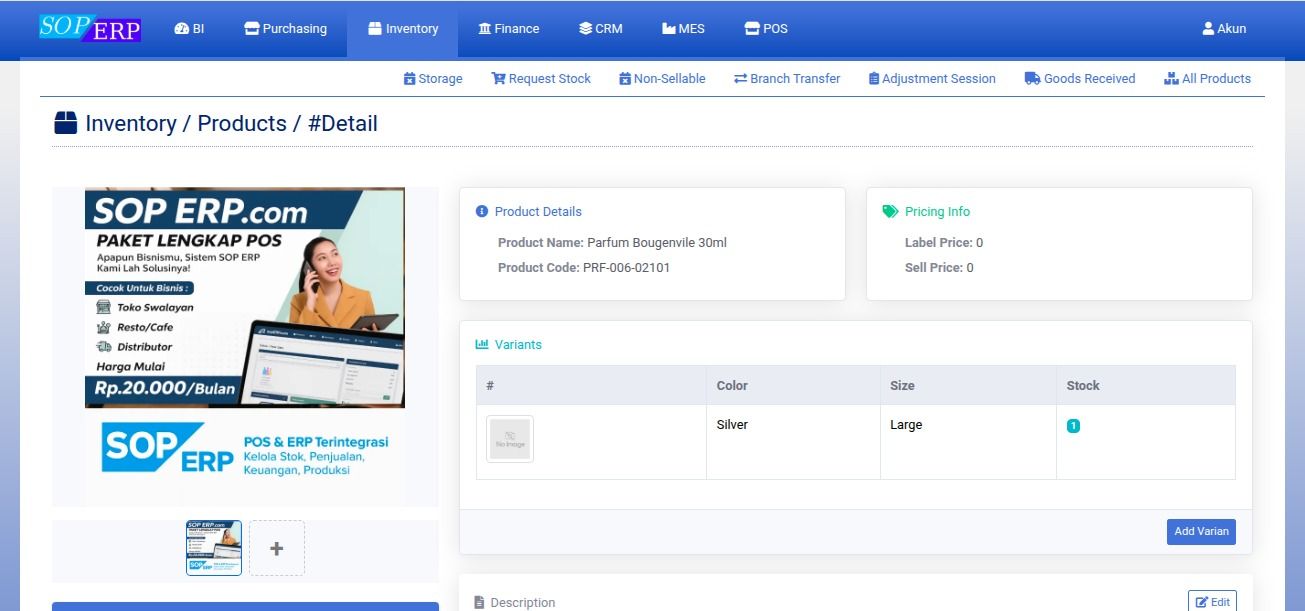The image size is (1305, 611).
Task: Open the BI menu
Action: [189, 29]
